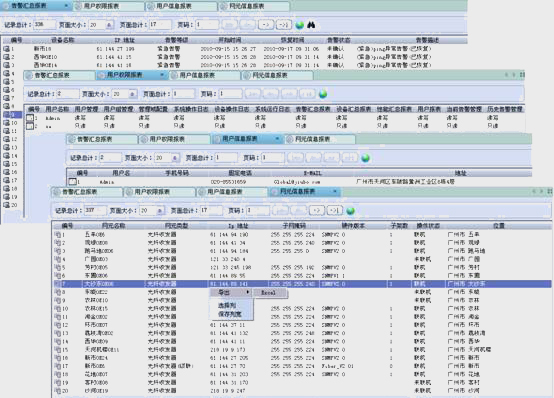Switch to 告警汇总报表 tab in bottom element panel
Image resolution: width=554 pixels, height=398 pixels.
(x=87, y=192)
